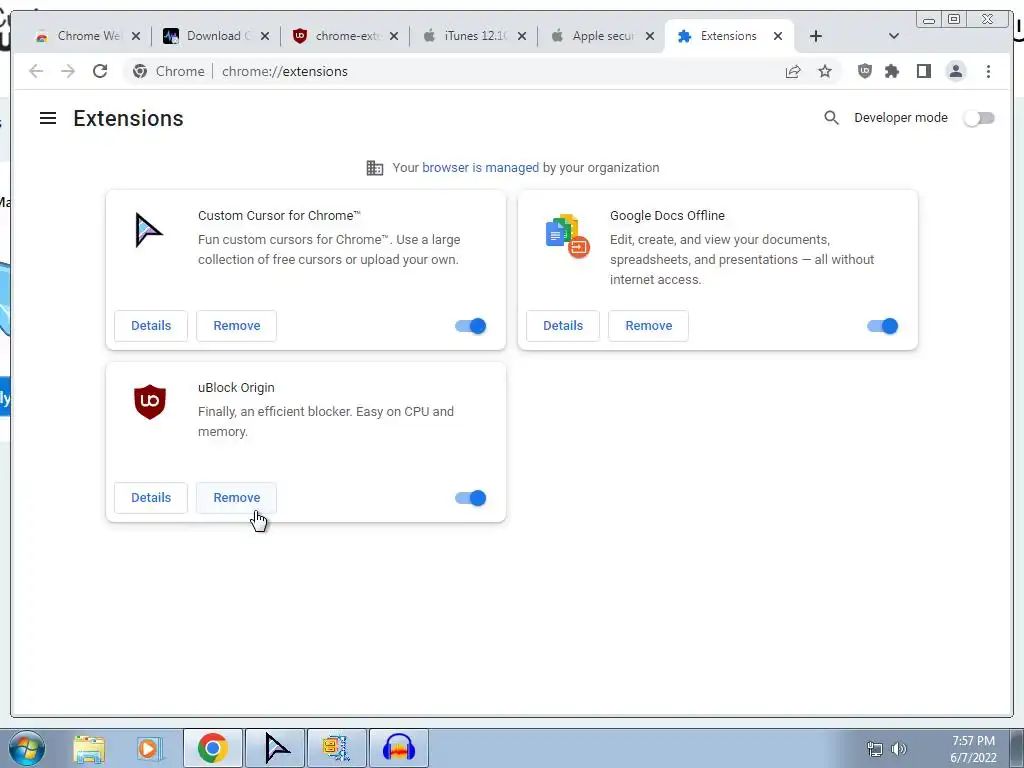1024x768 pixels.
Task: Remove Custom Cursor for Chrome extension
Action: point(236,325)
